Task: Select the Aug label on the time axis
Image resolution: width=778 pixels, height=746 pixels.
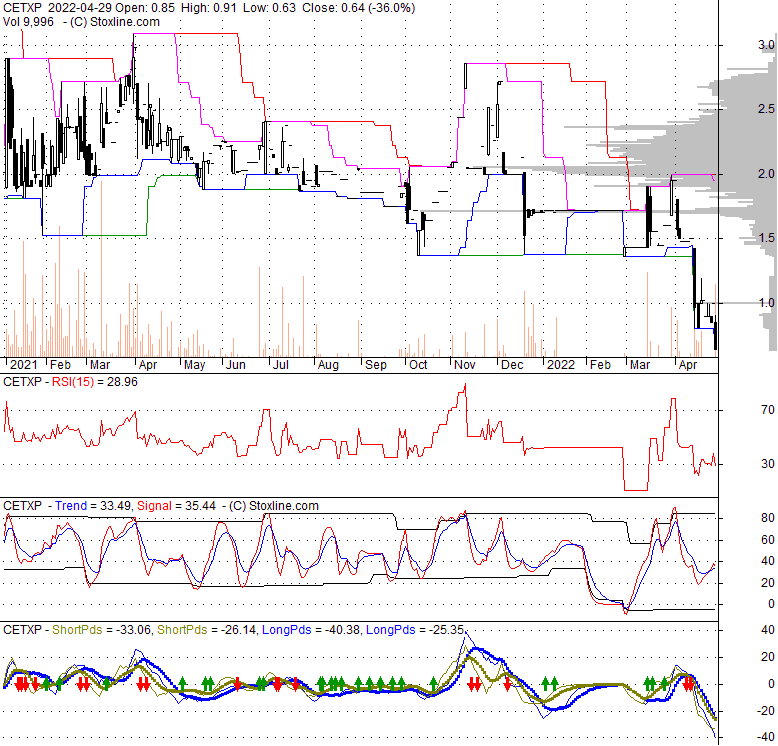Action: click(x=328, y=365)
